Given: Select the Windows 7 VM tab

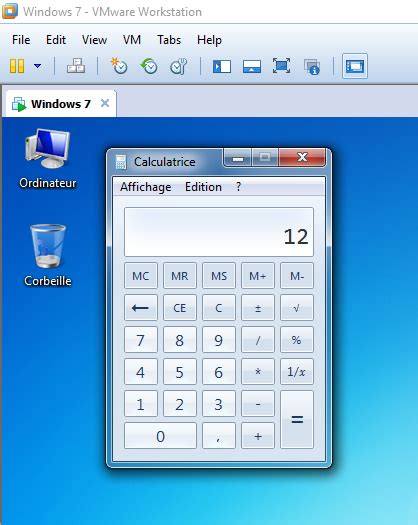Looking at the screenshot, I should pos(61,104).
